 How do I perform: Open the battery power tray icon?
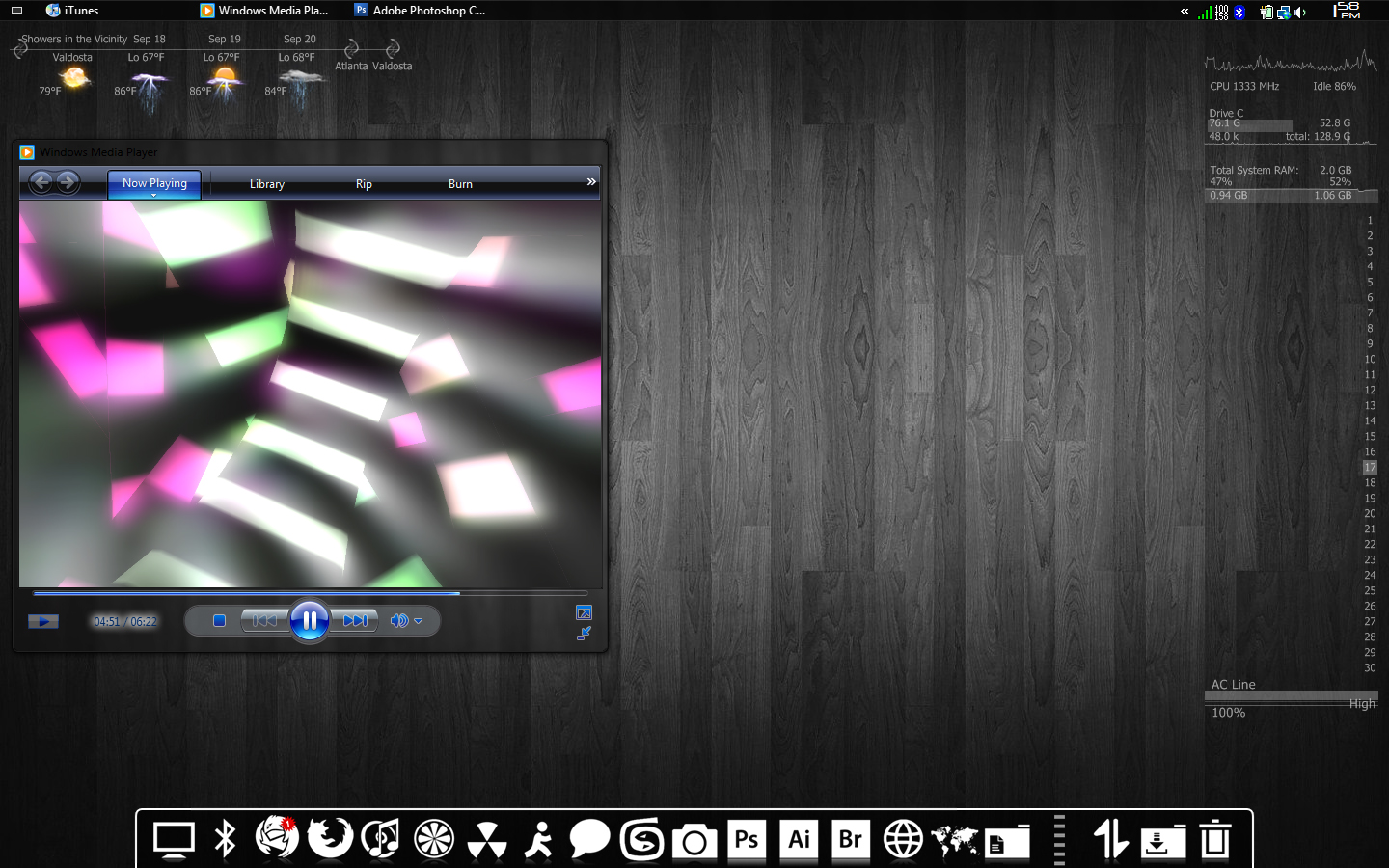(x=1266, y=12)
